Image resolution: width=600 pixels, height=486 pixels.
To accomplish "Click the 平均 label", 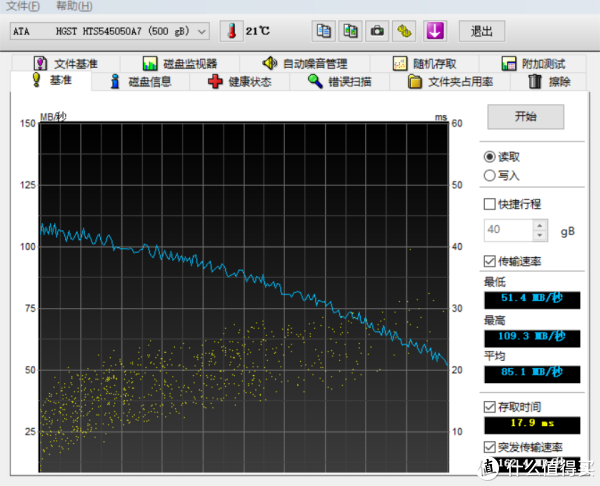I will tap(494, 356).
